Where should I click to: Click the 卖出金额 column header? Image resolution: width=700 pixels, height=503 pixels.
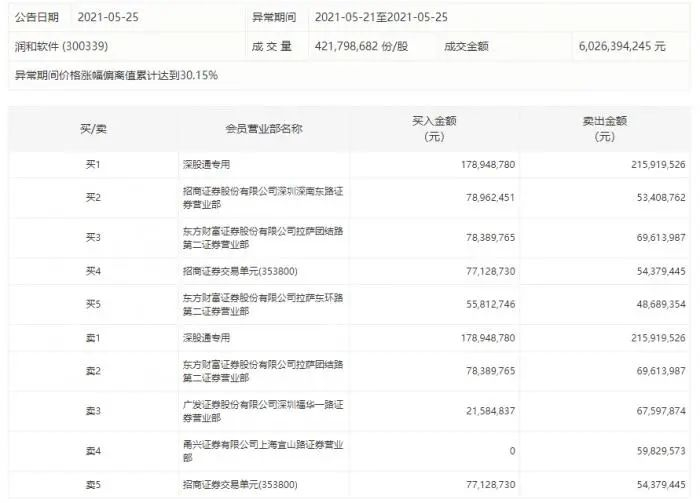(x=604, y=129)
